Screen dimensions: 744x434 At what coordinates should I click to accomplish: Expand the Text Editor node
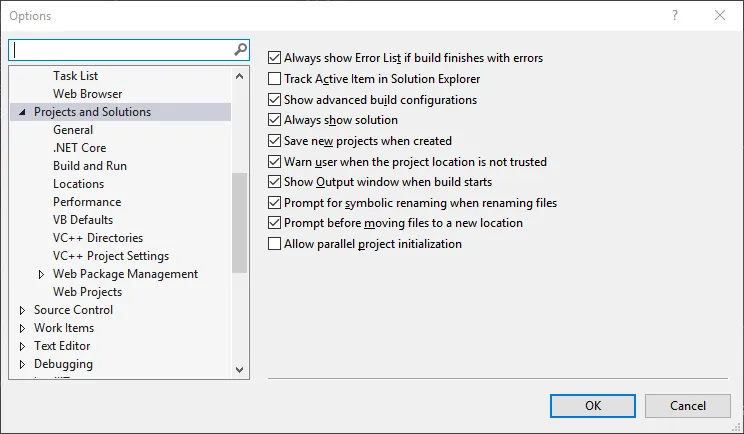22,346
